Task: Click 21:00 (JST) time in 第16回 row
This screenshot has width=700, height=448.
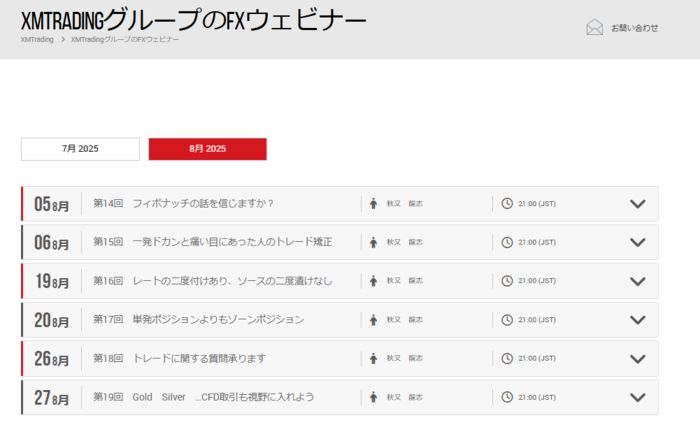Action: (x=537, y=281)
